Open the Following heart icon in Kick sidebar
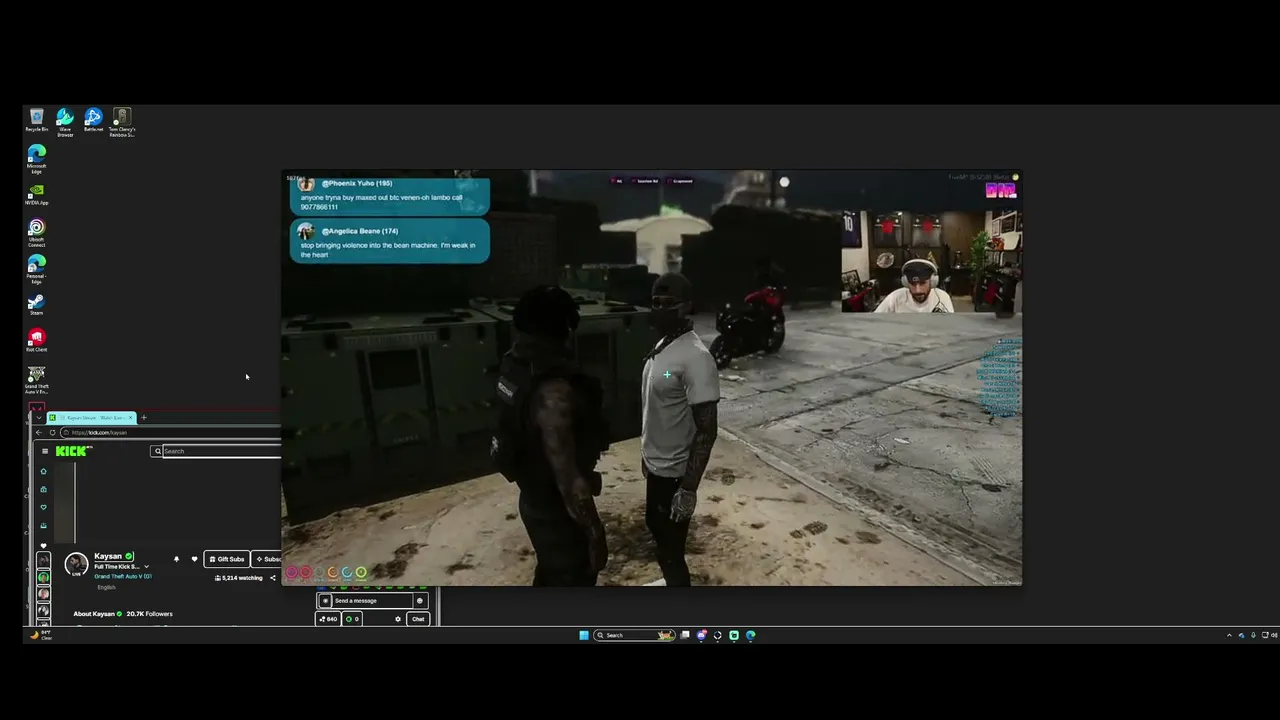The image size is (1280, 720). coord(43,507)
